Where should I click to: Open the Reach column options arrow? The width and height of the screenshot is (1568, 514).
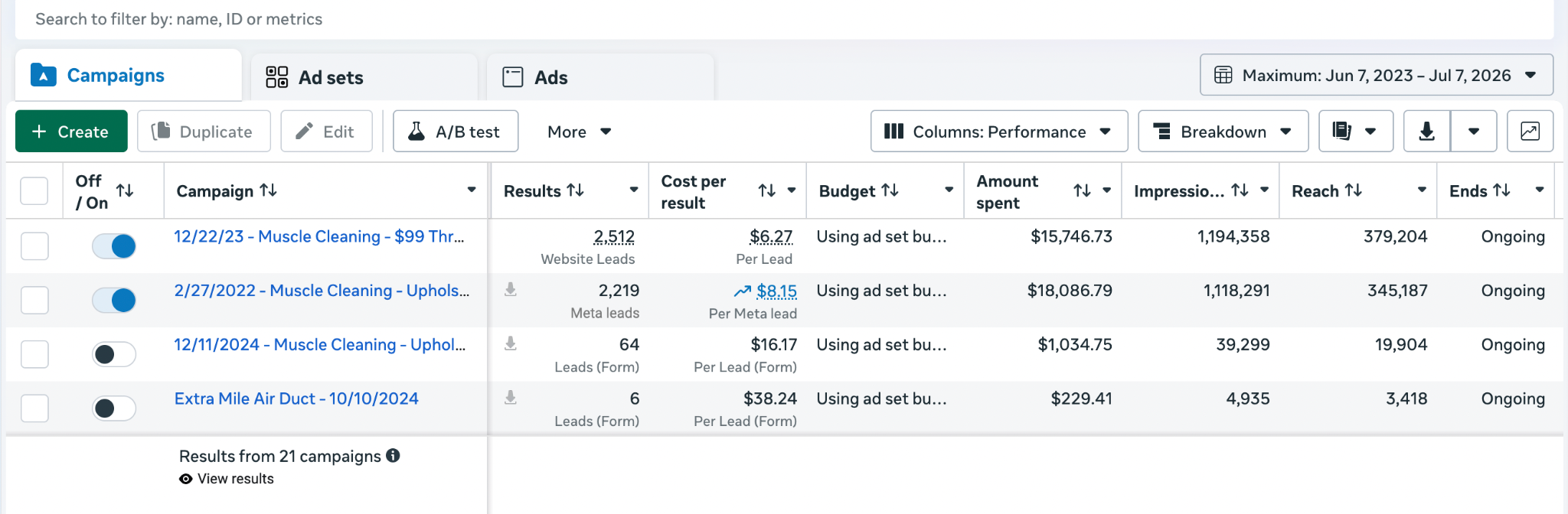tap(1422, 190)
